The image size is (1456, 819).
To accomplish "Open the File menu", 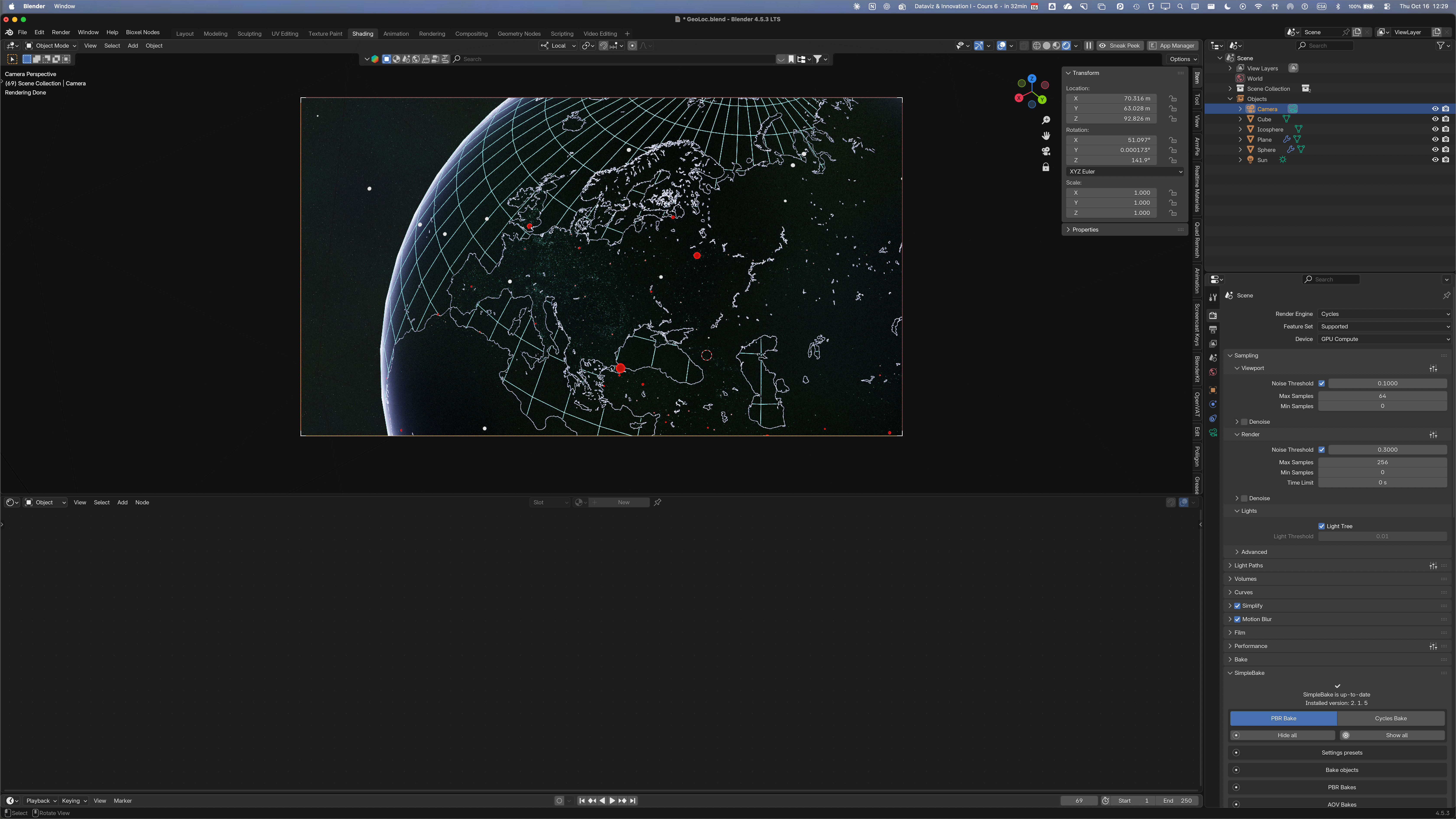I will point(23,32).
